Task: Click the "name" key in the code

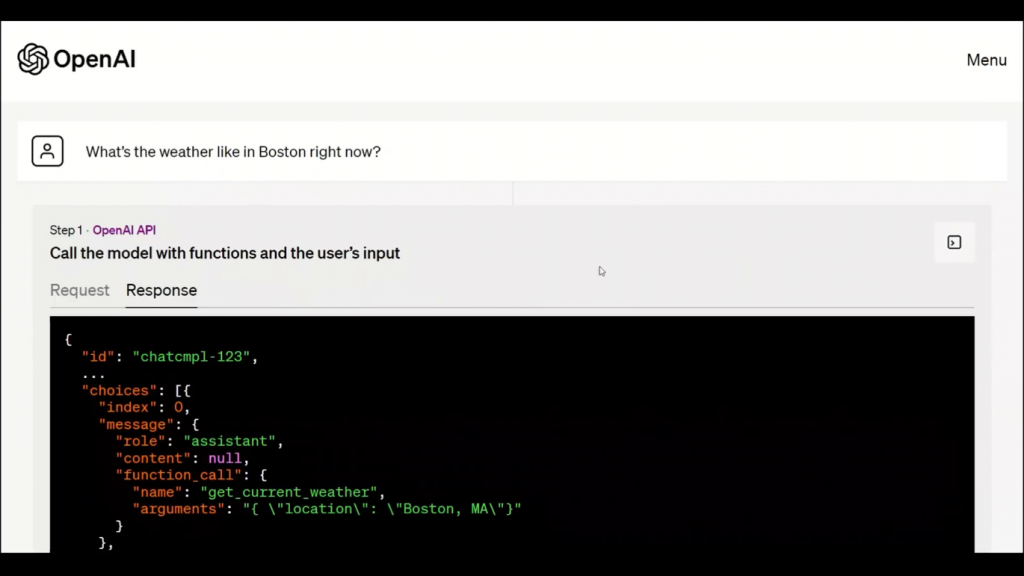Action: pos(157,492)
